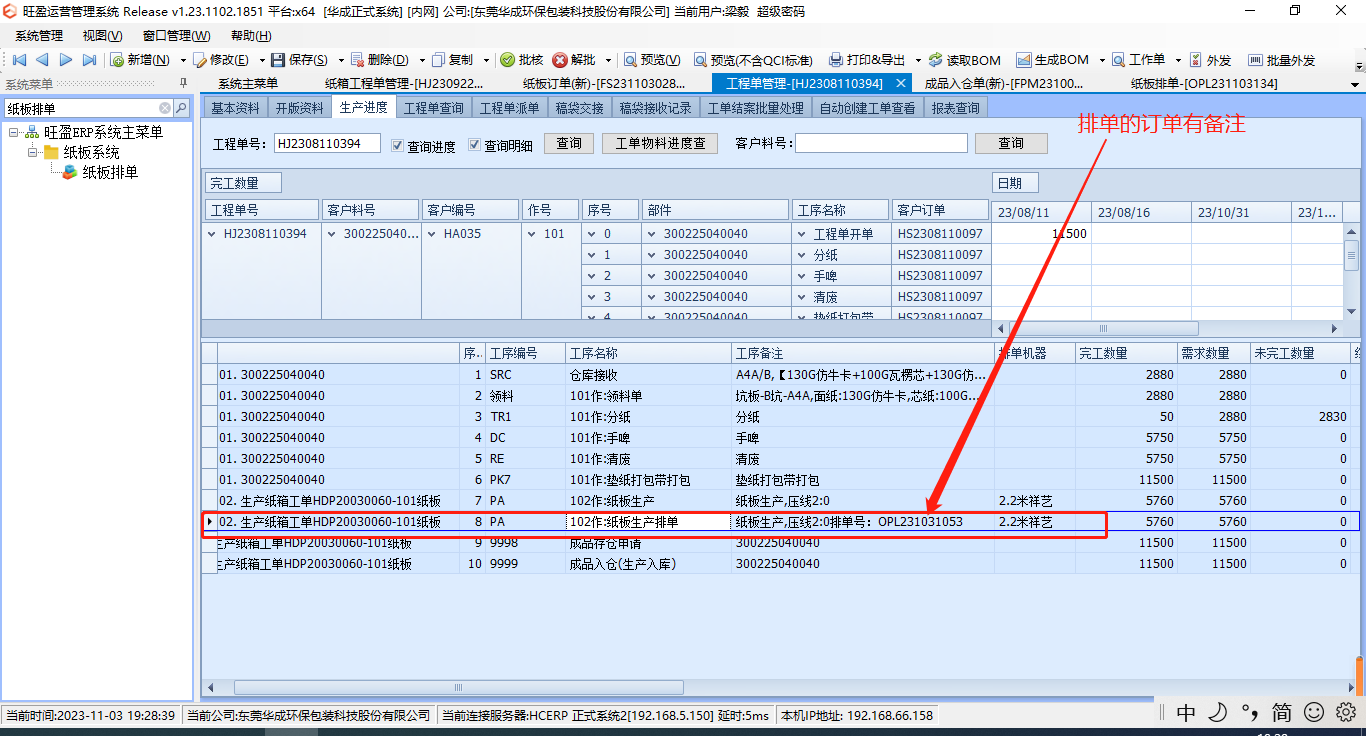This screenshot has height=736, width=1366.
Task: Click 预览(不含QCI标准) preview icon
Action: pos(700,60)
